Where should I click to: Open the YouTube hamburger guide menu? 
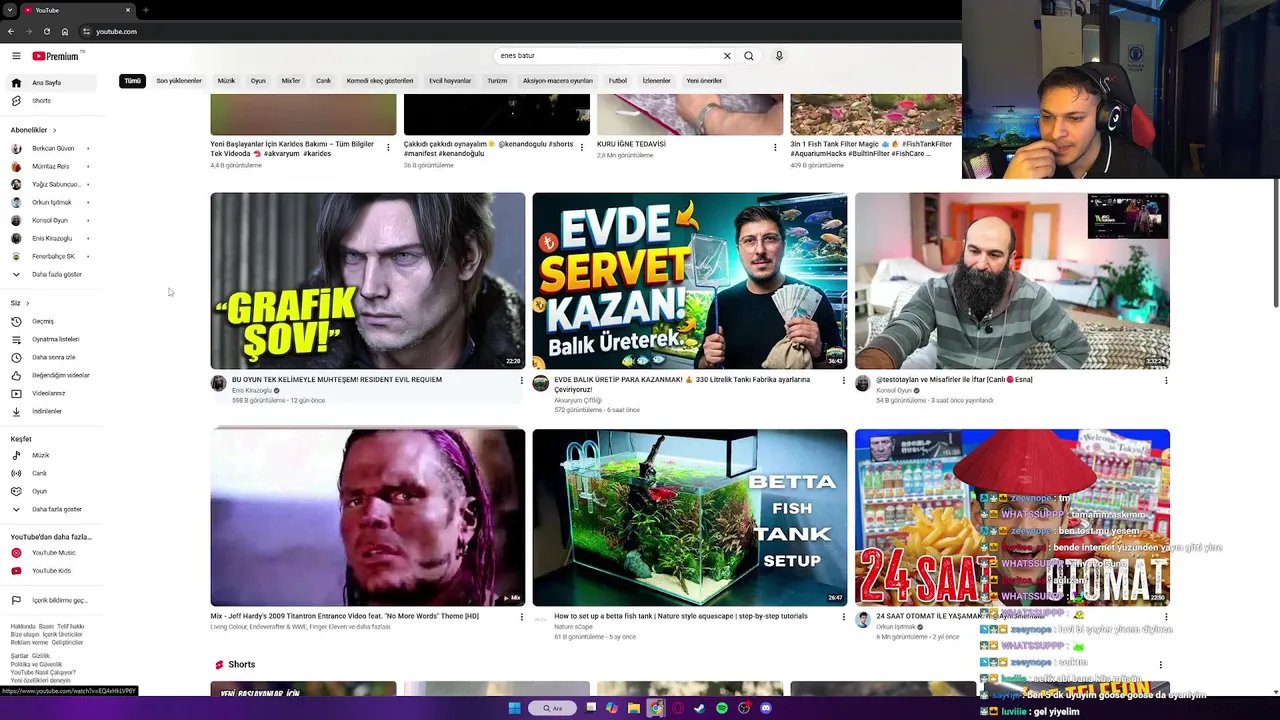(x=16, y=56)
